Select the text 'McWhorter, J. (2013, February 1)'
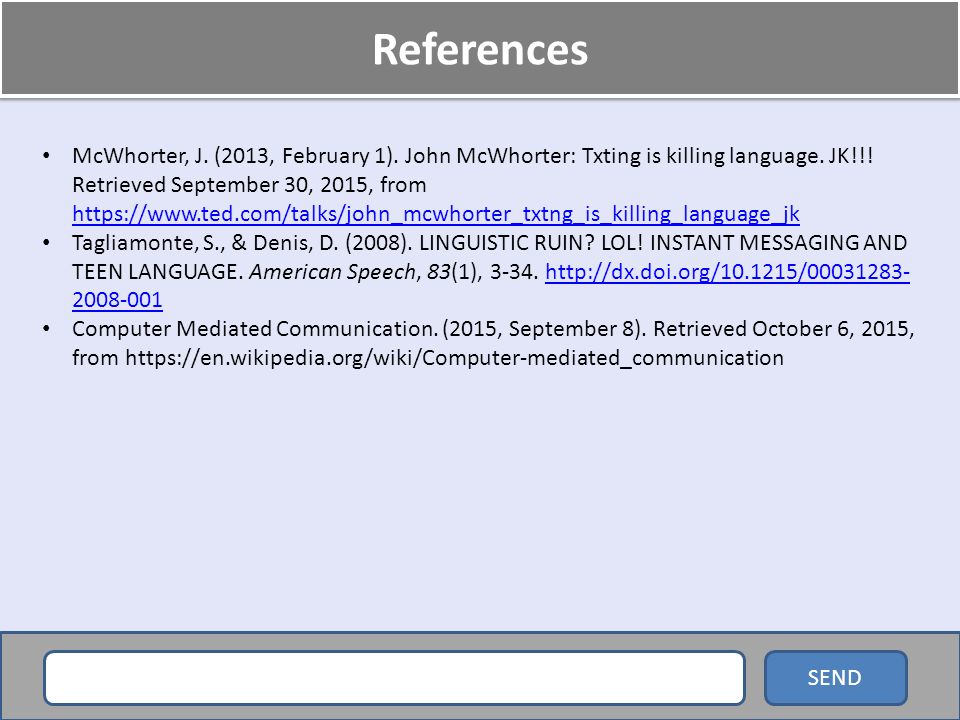Viewport: 960px width, 720px height. [x=235, y=156]
